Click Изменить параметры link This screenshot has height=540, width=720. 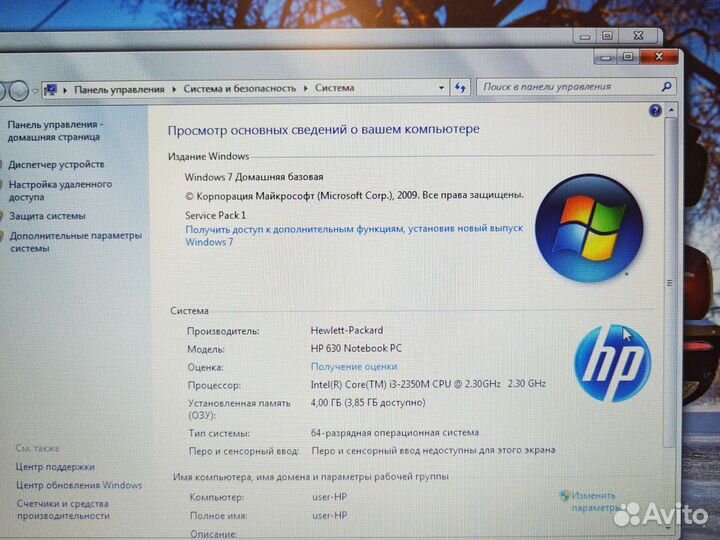click(596, 501)
